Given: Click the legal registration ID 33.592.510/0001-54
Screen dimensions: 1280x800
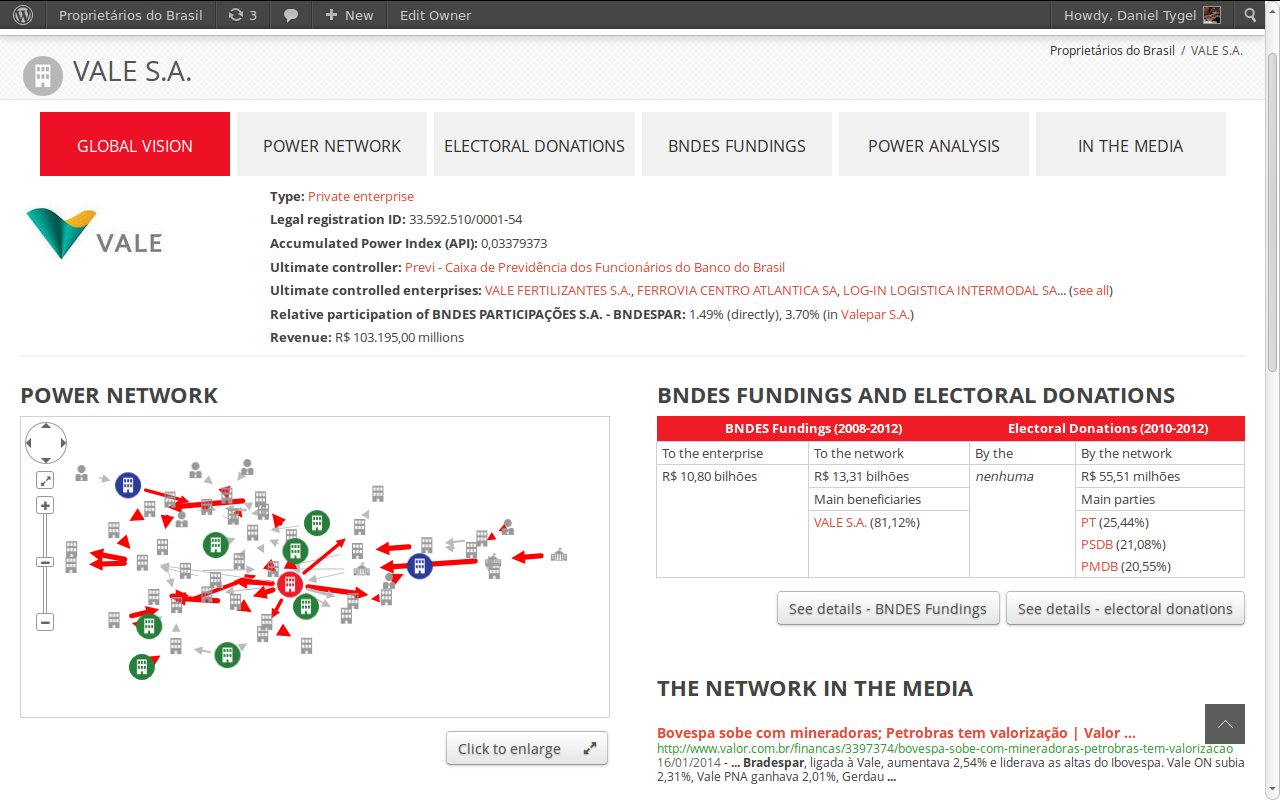Looking at the screenshot, I should [x=466, y=220].
